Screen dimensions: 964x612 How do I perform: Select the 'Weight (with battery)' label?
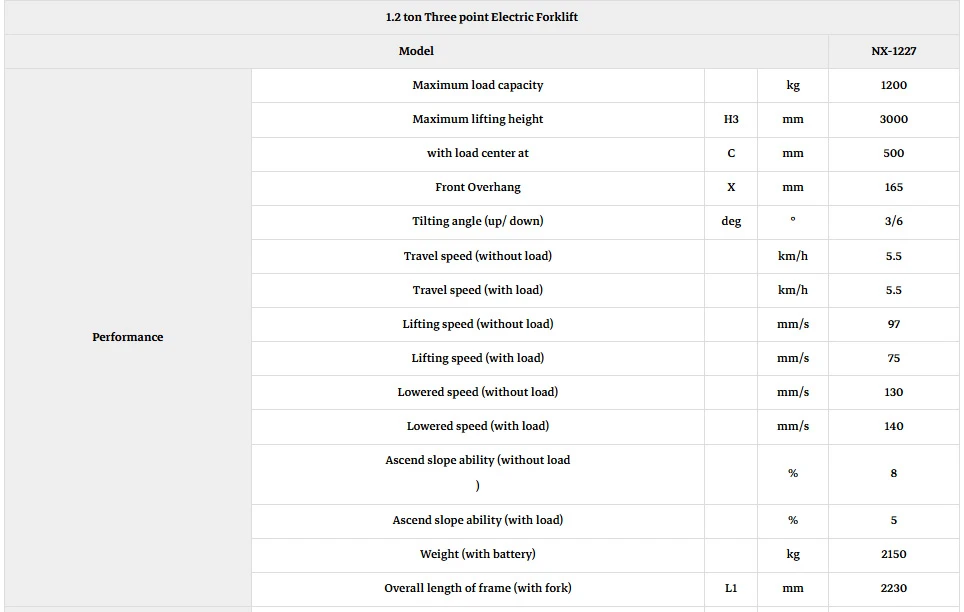coord(478,554)
